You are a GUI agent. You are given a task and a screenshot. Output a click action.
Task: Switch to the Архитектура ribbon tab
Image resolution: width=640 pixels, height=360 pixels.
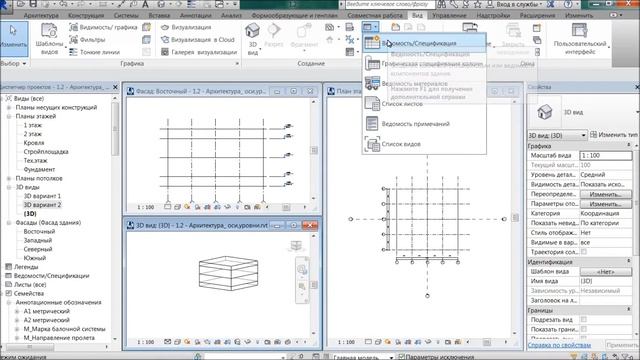(41, 16)
